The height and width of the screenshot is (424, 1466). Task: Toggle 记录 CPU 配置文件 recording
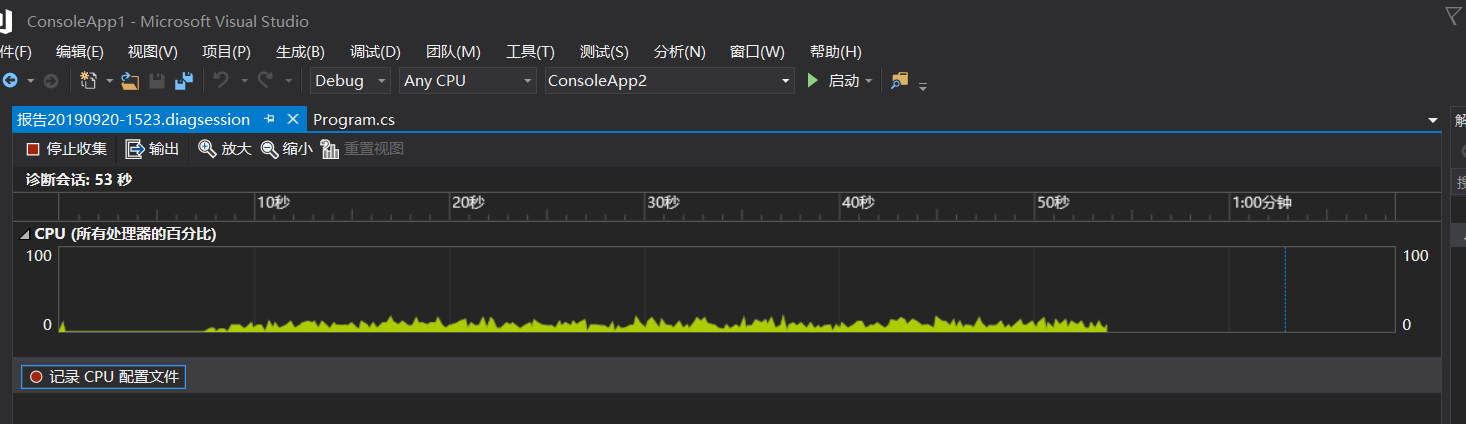(x=103, y=377)
